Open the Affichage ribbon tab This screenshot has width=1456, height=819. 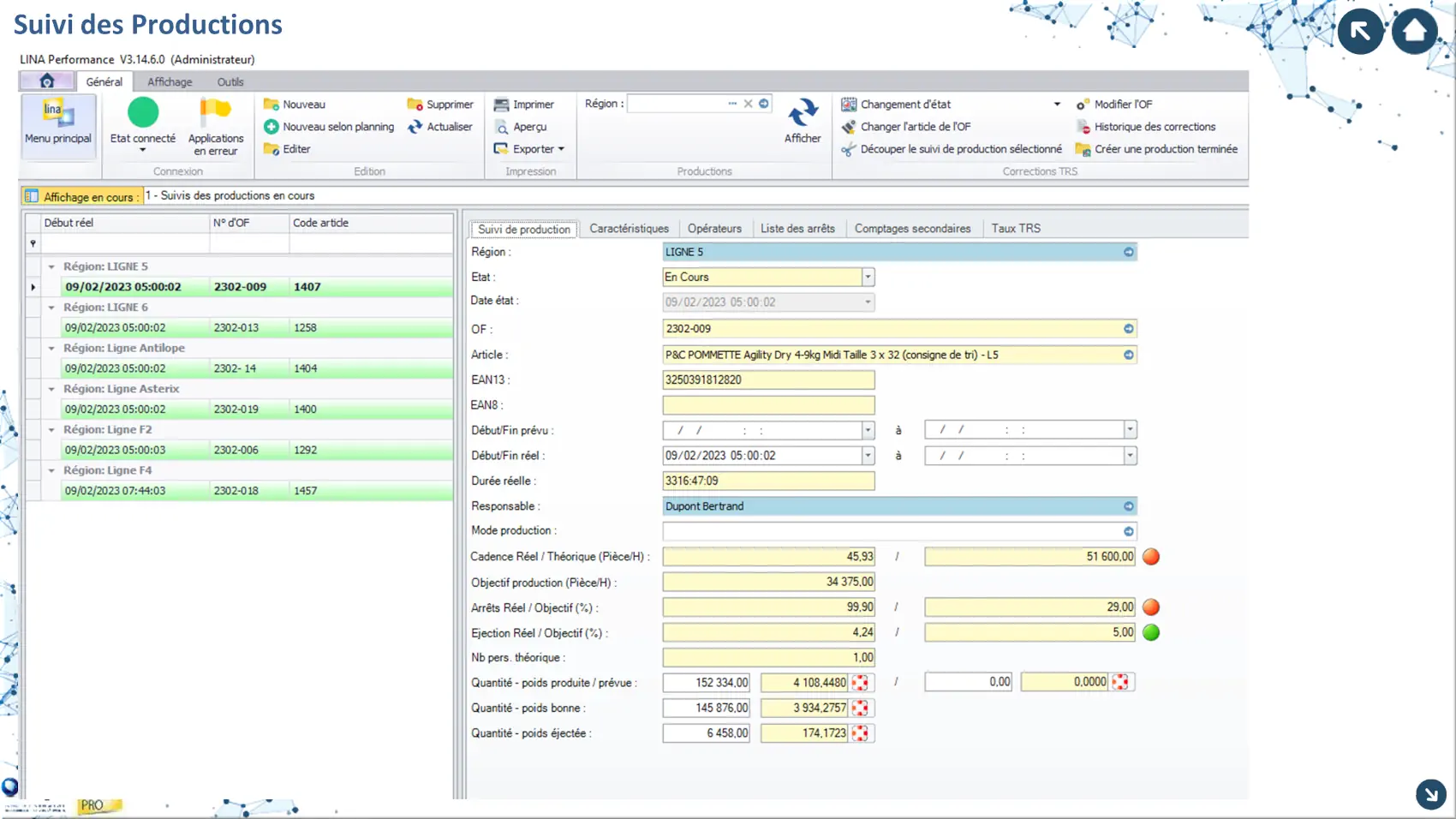click(x=170, y=82)
